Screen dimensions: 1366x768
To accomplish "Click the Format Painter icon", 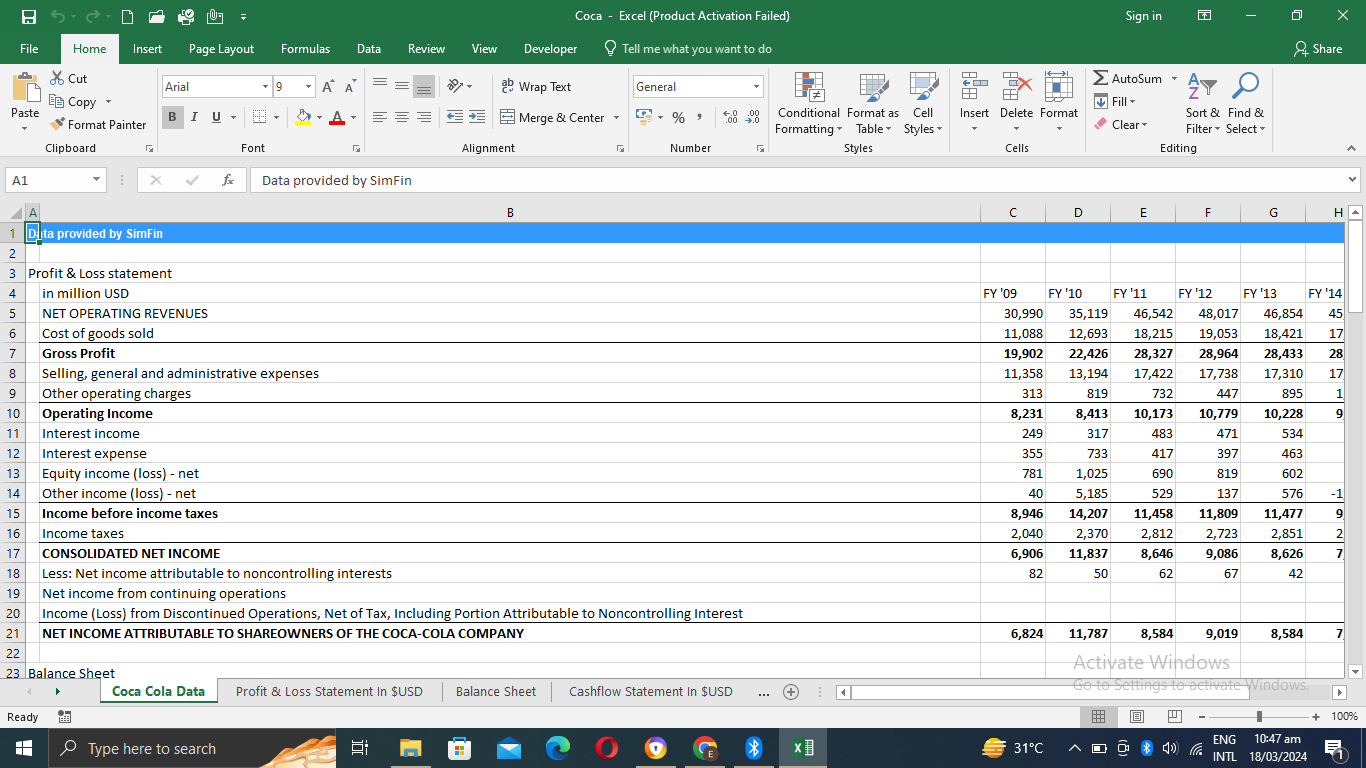I will [x=58, y=125].
